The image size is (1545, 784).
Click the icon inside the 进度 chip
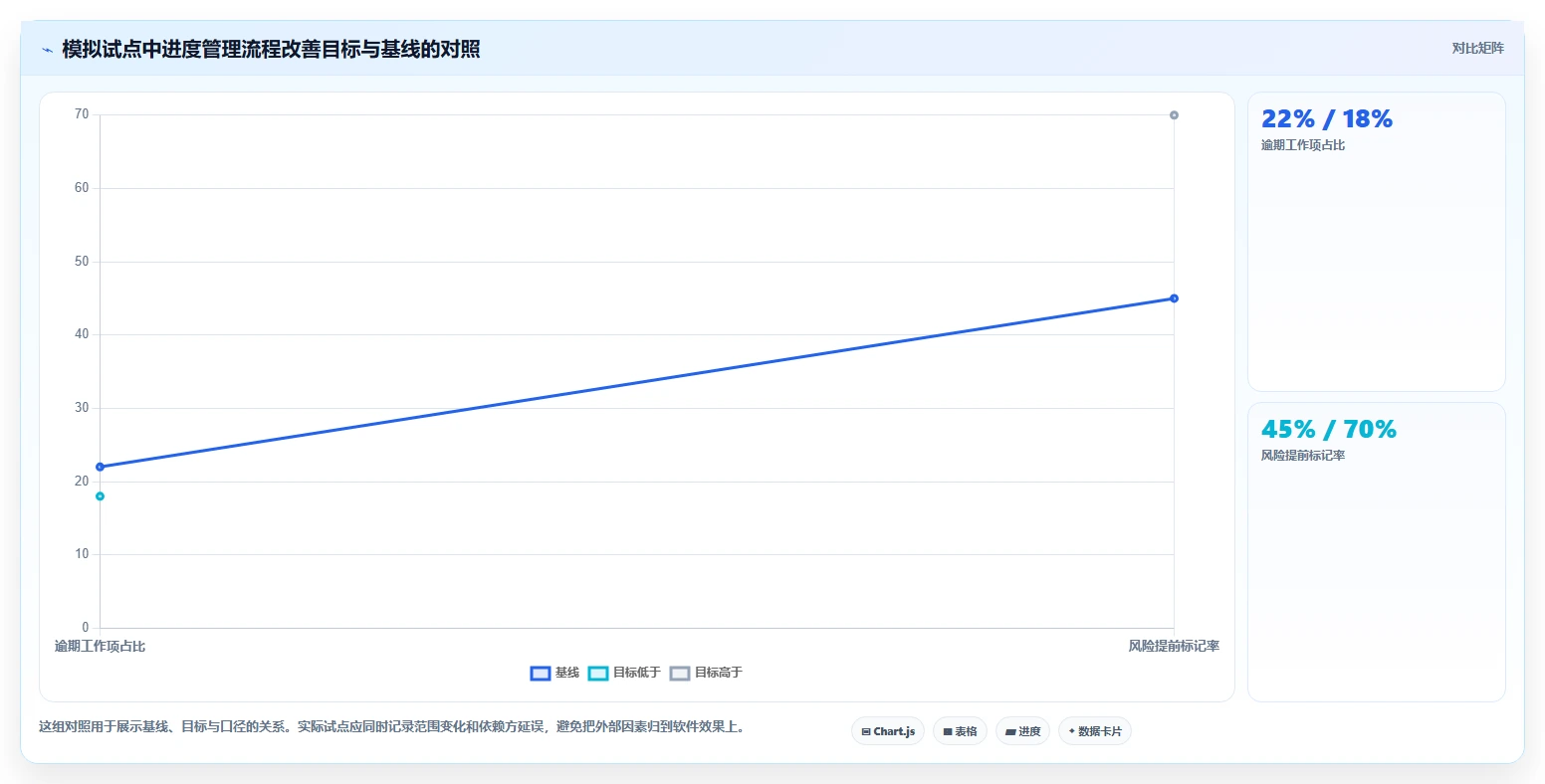pos(1010,732)
